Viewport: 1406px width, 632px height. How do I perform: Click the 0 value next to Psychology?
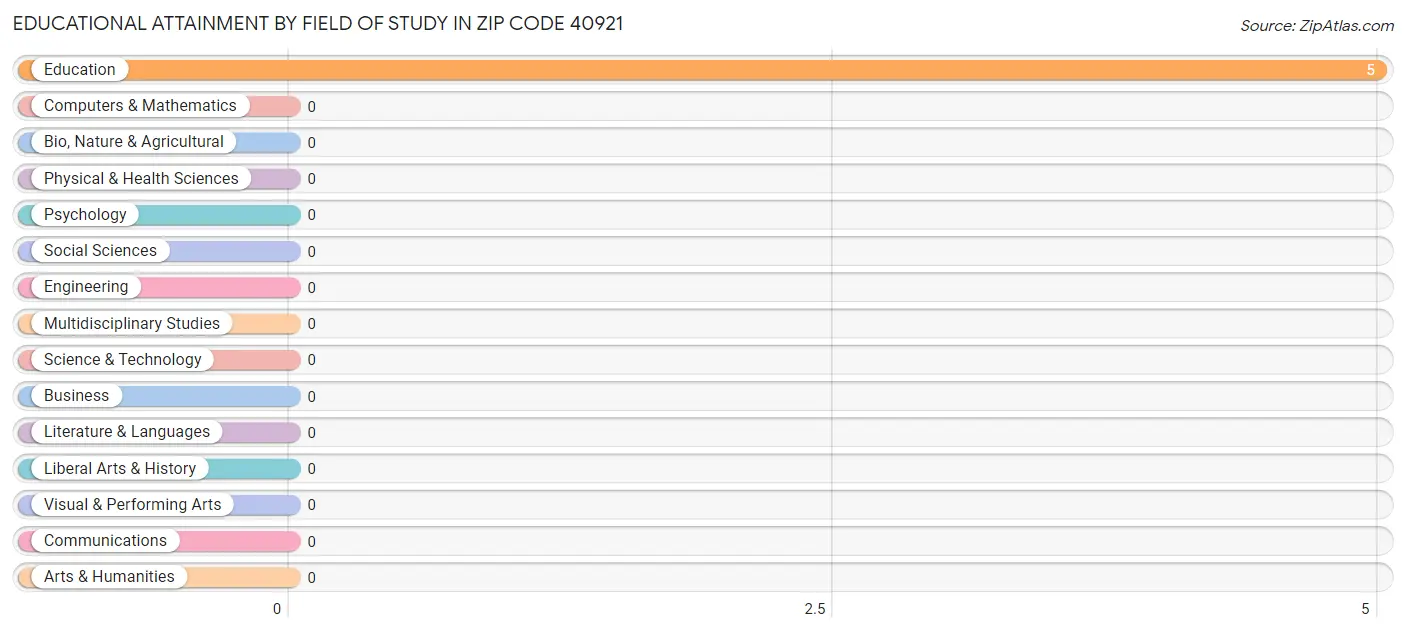[312, 215]
